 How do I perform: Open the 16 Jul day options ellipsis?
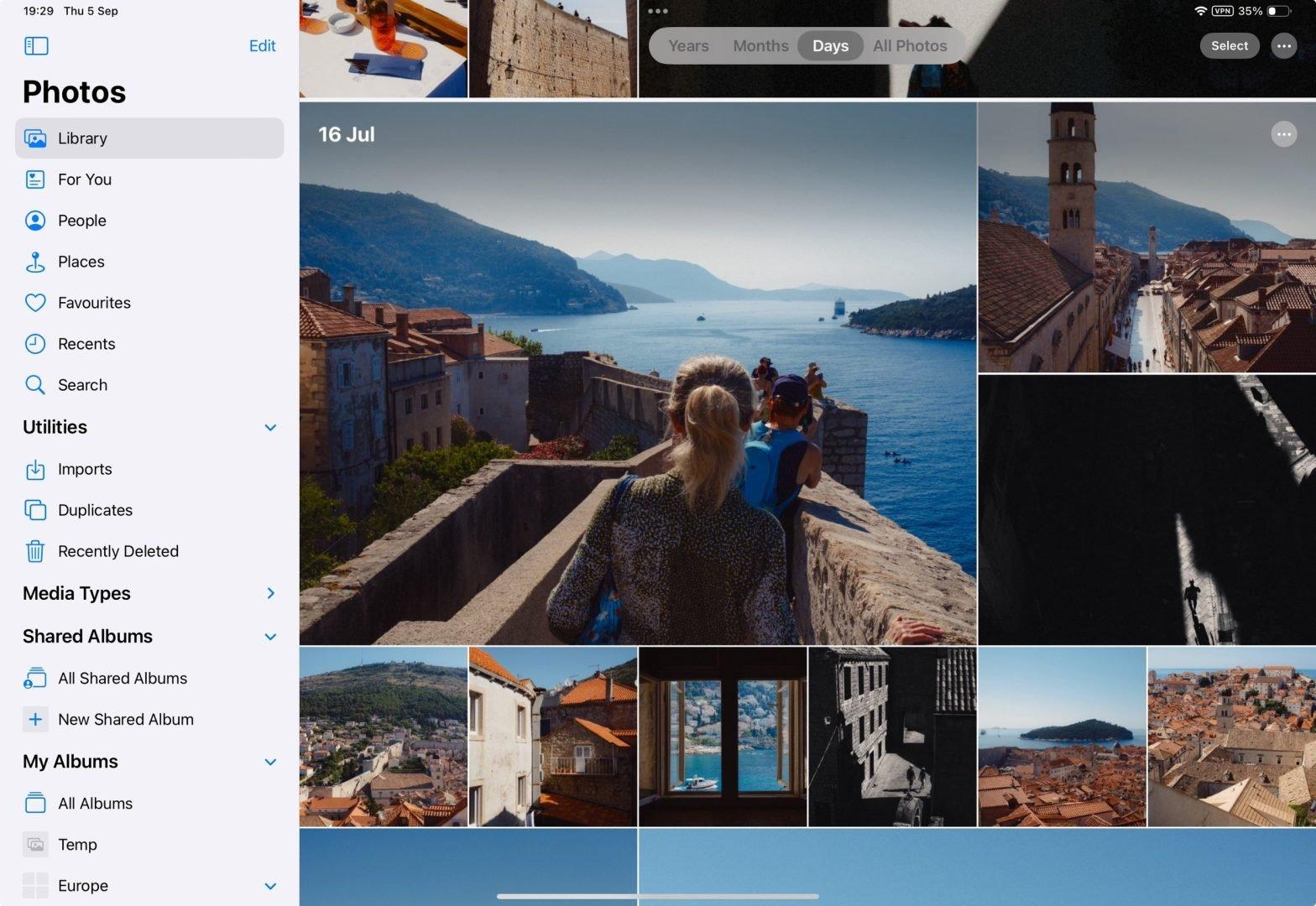[1284, 134]
